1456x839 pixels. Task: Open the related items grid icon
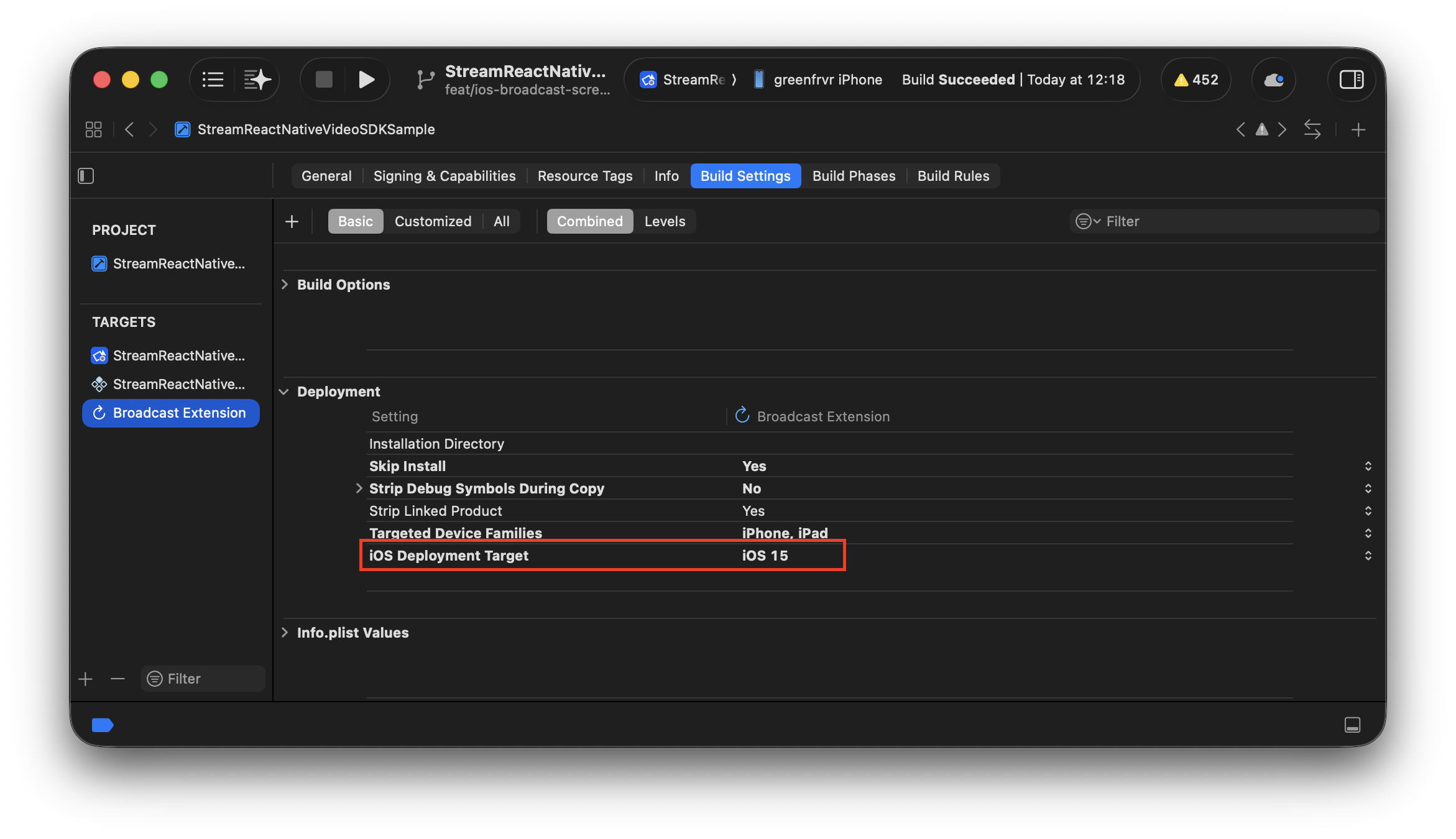[x=93, y=129]
